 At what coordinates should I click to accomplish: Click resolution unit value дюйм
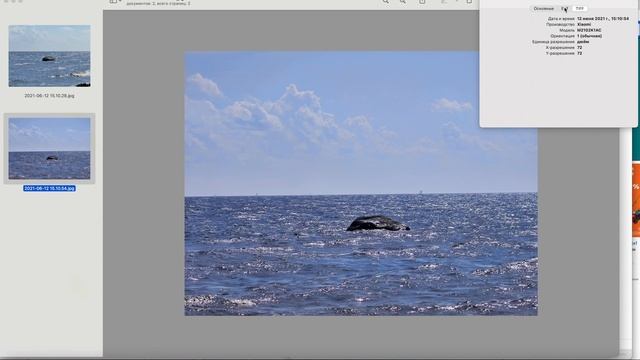click(x=583, y=42)
